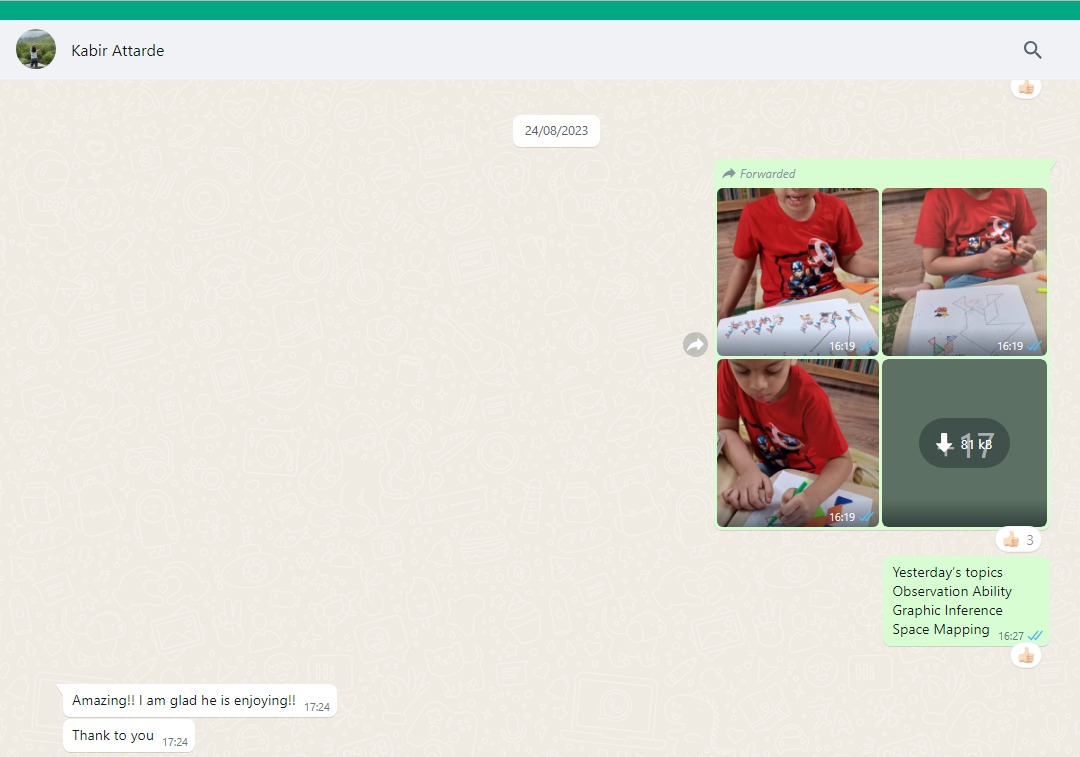Click the 24/08/2023 date badge
1080x757 pixels.
556,131
